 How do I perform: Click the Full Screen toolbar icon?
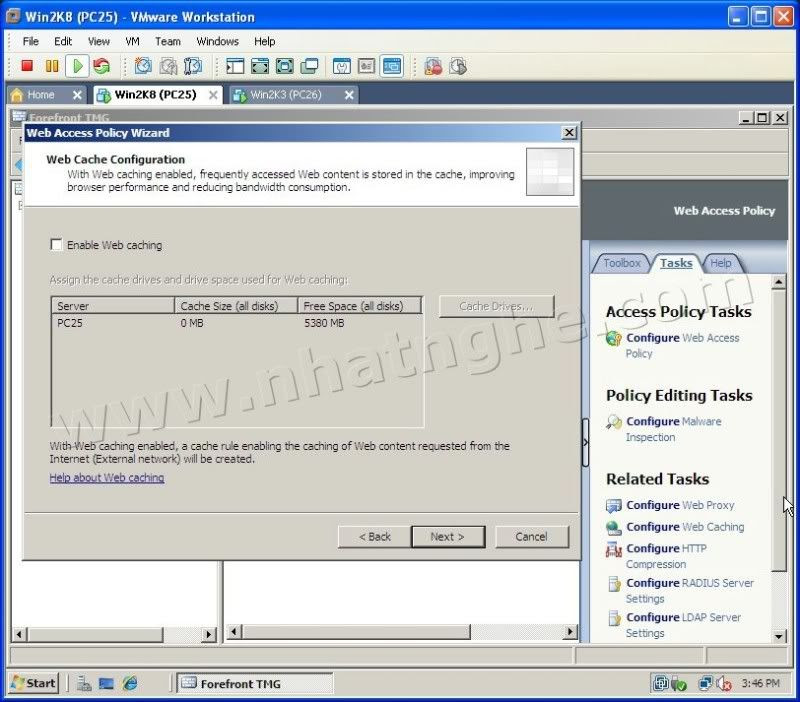click(x=285, y=66)
